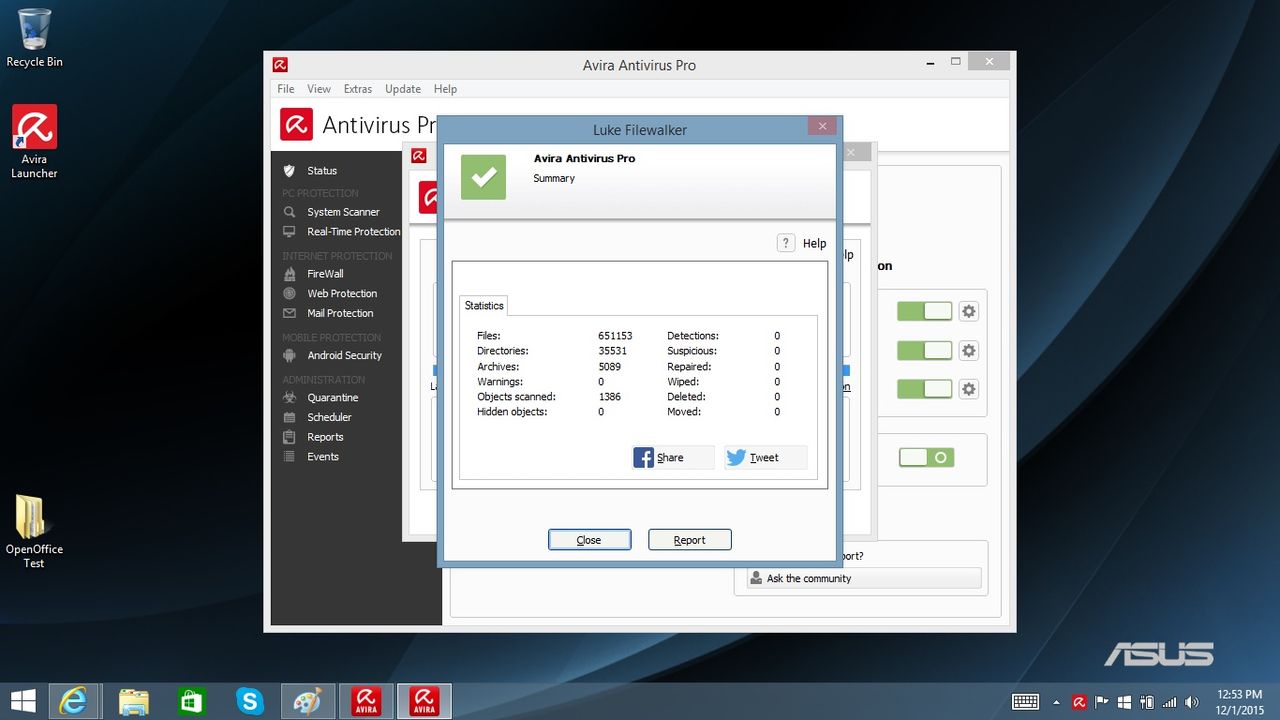Click the Help text link in the Summary dialog
The image size is (1280, 720).
[814, 243]
